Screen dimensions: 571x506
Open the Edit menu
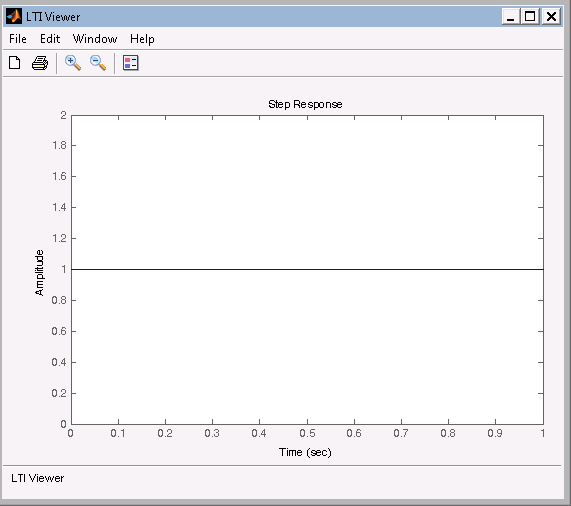50,39
